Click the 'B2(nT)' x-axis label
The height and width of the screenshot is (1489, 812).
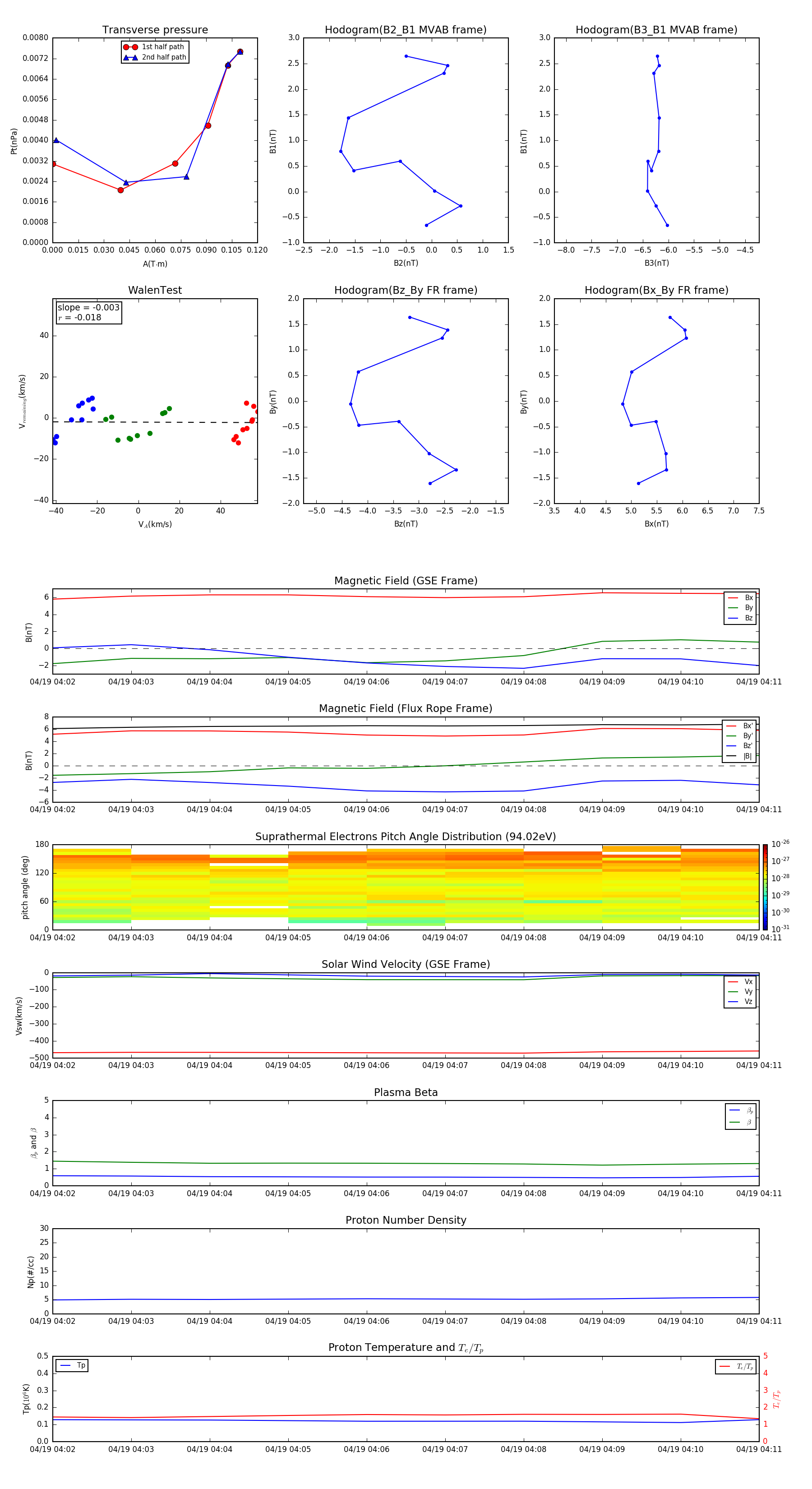(x=406, y=263)
